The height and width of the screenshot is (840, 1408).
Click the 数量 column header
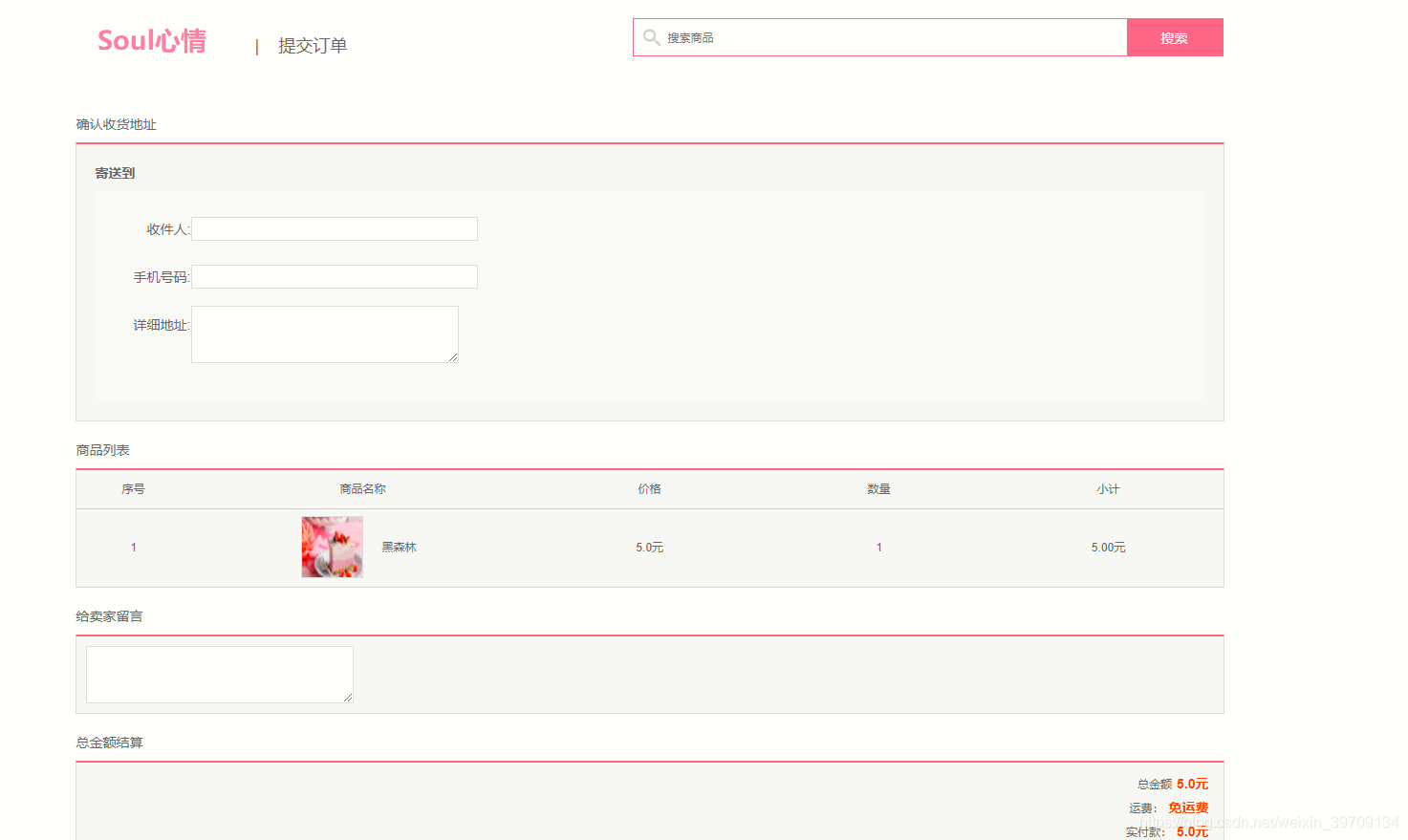(x=879, y=489)
